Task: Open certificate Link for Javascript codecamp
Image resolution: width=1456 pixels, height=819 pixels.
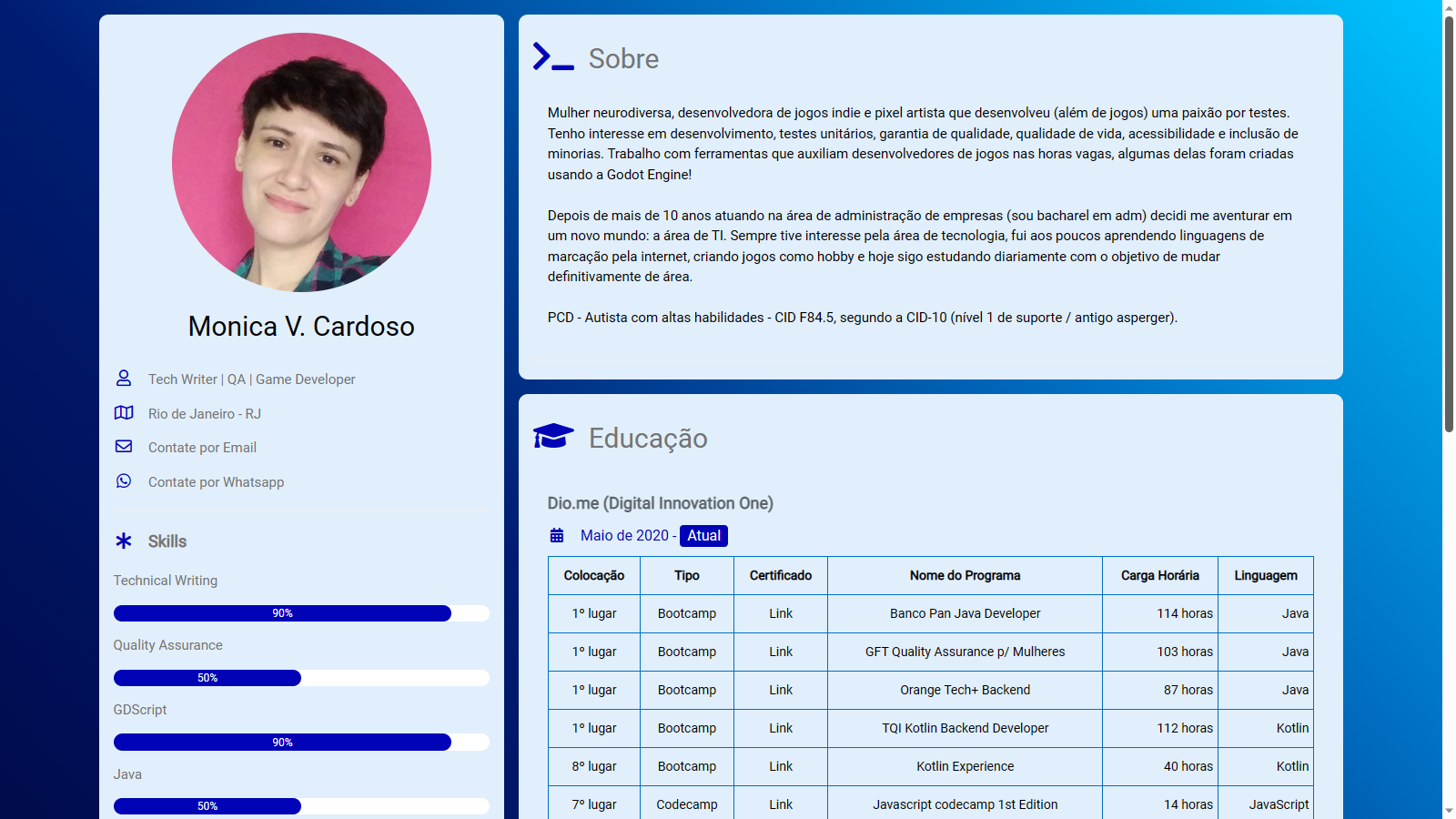Action: pyautogui.click(x=781, y=804)
